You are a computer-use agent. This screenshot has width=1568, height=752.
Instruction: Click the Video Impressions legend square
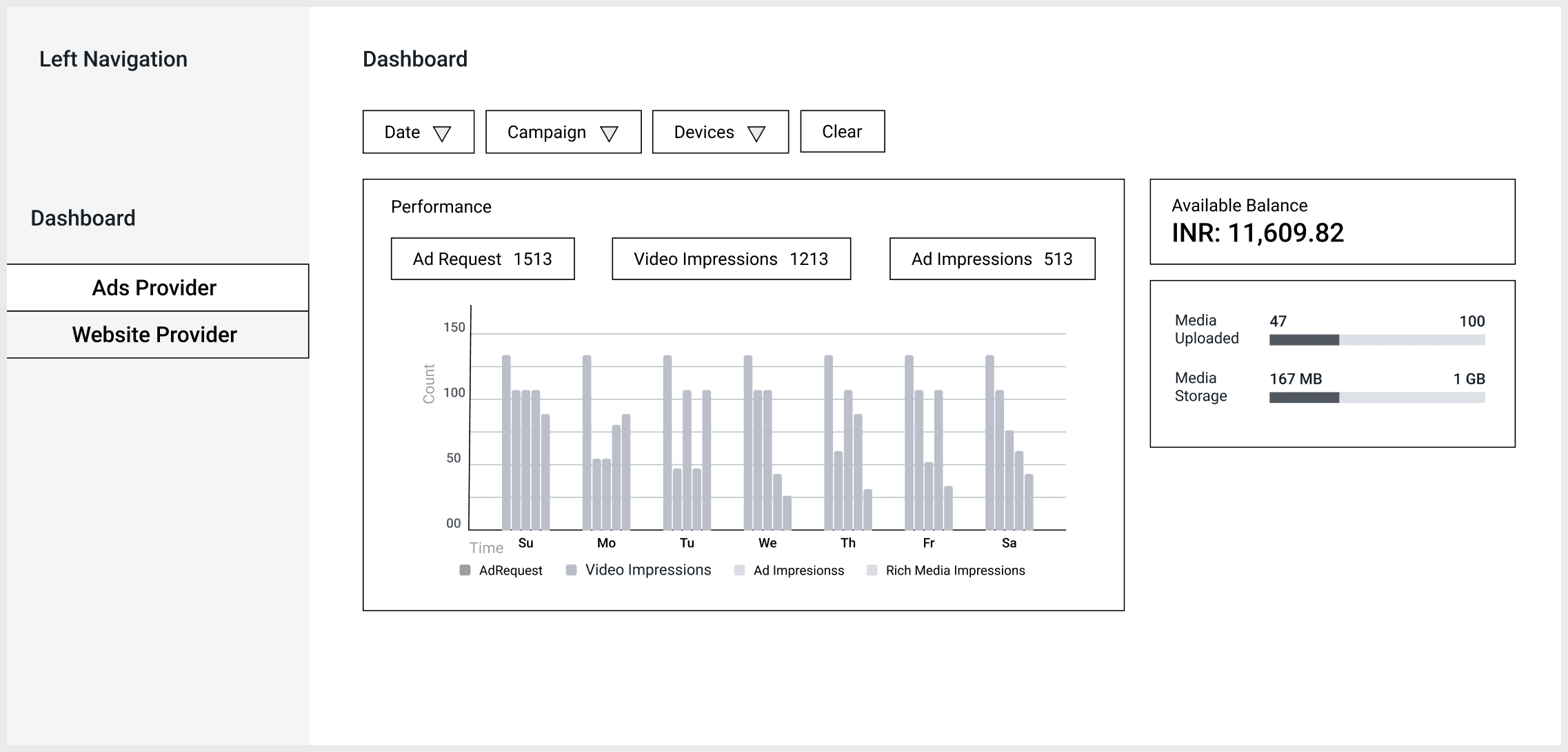coord(571,570)
